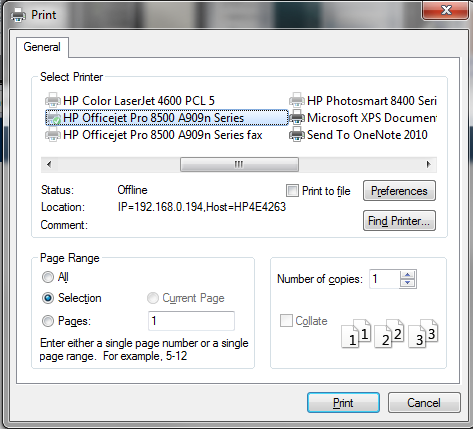
Task: Open printer Preferences
Action: pyautogui.click(x=399, y=191)
